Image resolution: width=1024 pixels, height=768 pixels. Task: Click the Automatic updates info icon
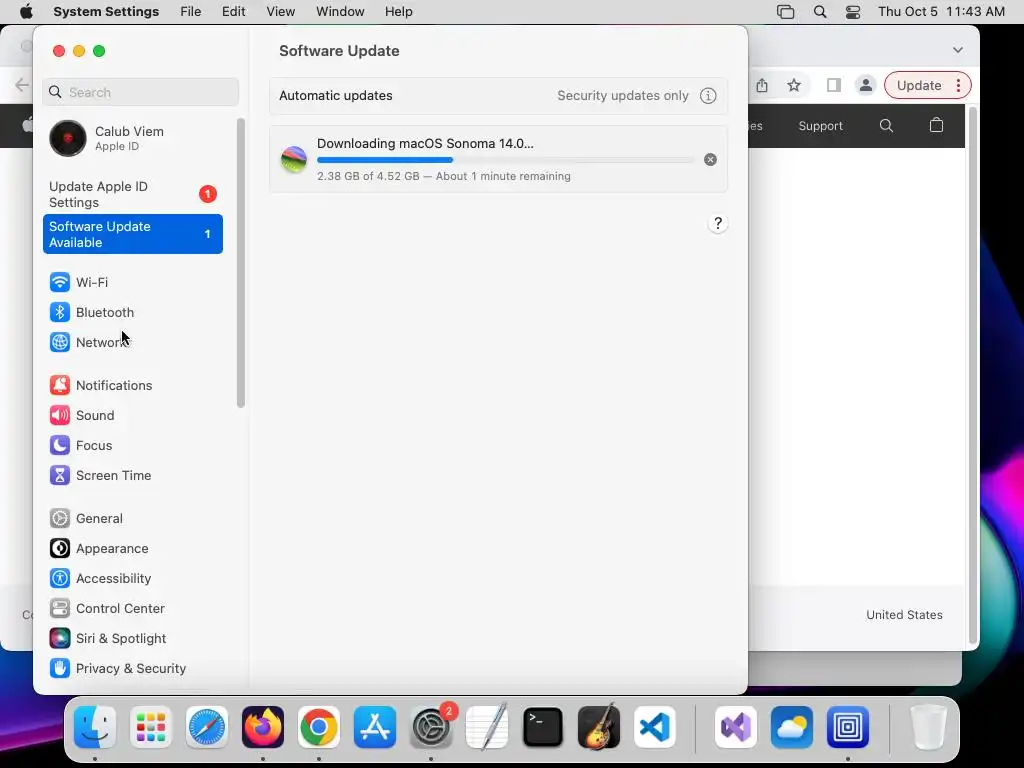point(708,95)
